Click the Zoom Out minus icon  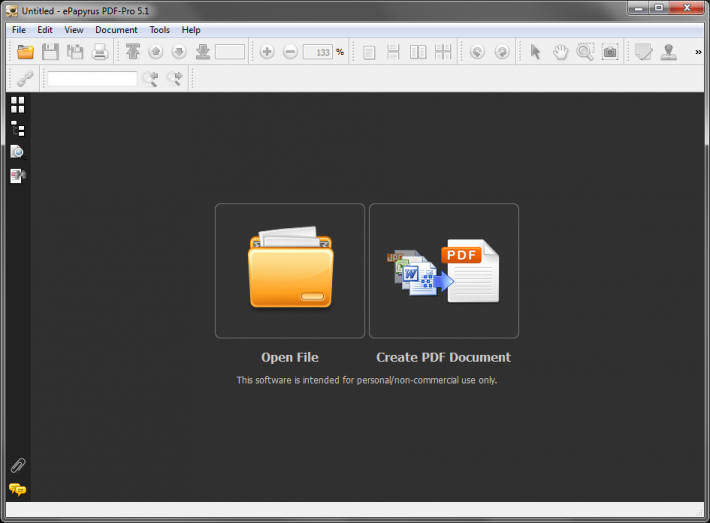pyautogui.click(x=290, y=52)
